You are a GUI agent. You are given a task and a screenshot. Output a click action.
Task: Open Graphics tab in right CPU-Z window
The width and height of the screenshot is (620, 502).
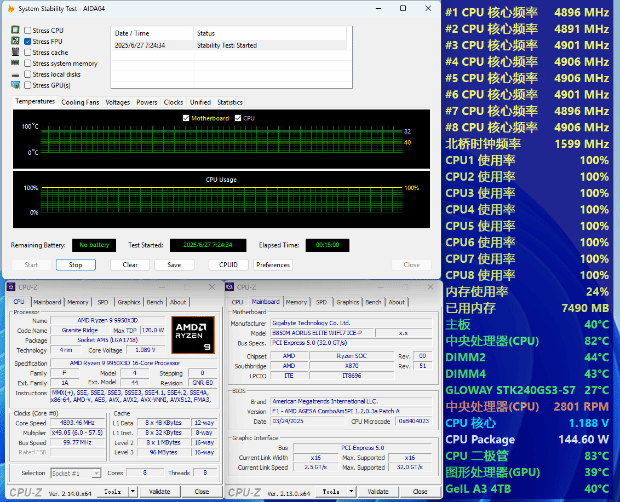348,302
